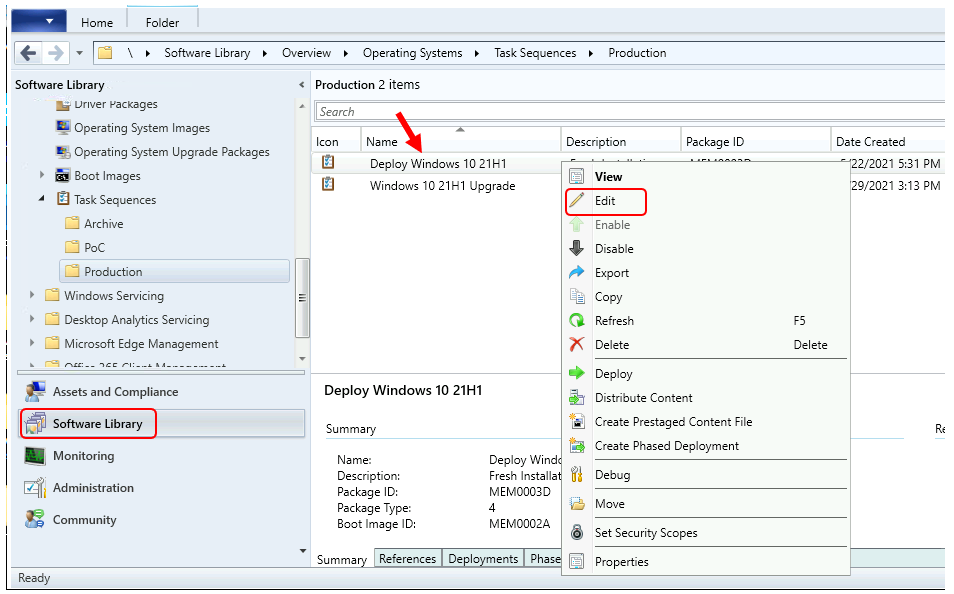Click the Set Security Scopes lock icon
The image size is (954, 594).
coord(576,533)
